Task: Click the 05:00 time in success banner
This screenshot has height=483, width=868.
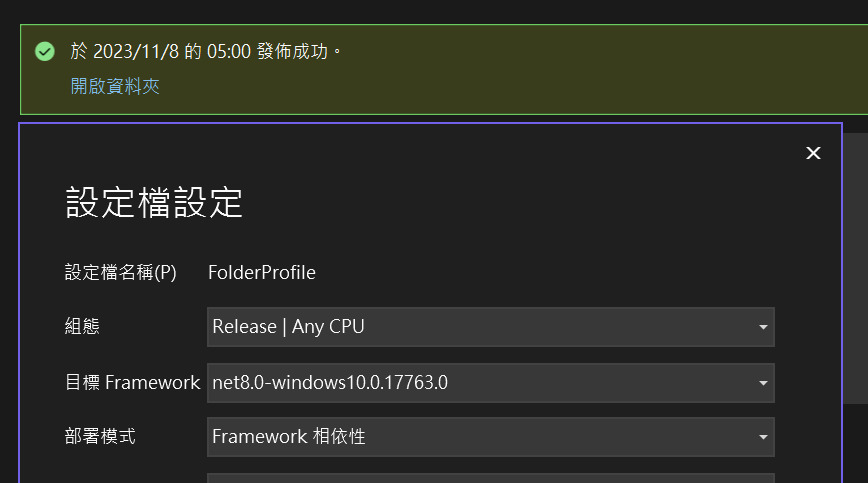Action: coord(229,51)
